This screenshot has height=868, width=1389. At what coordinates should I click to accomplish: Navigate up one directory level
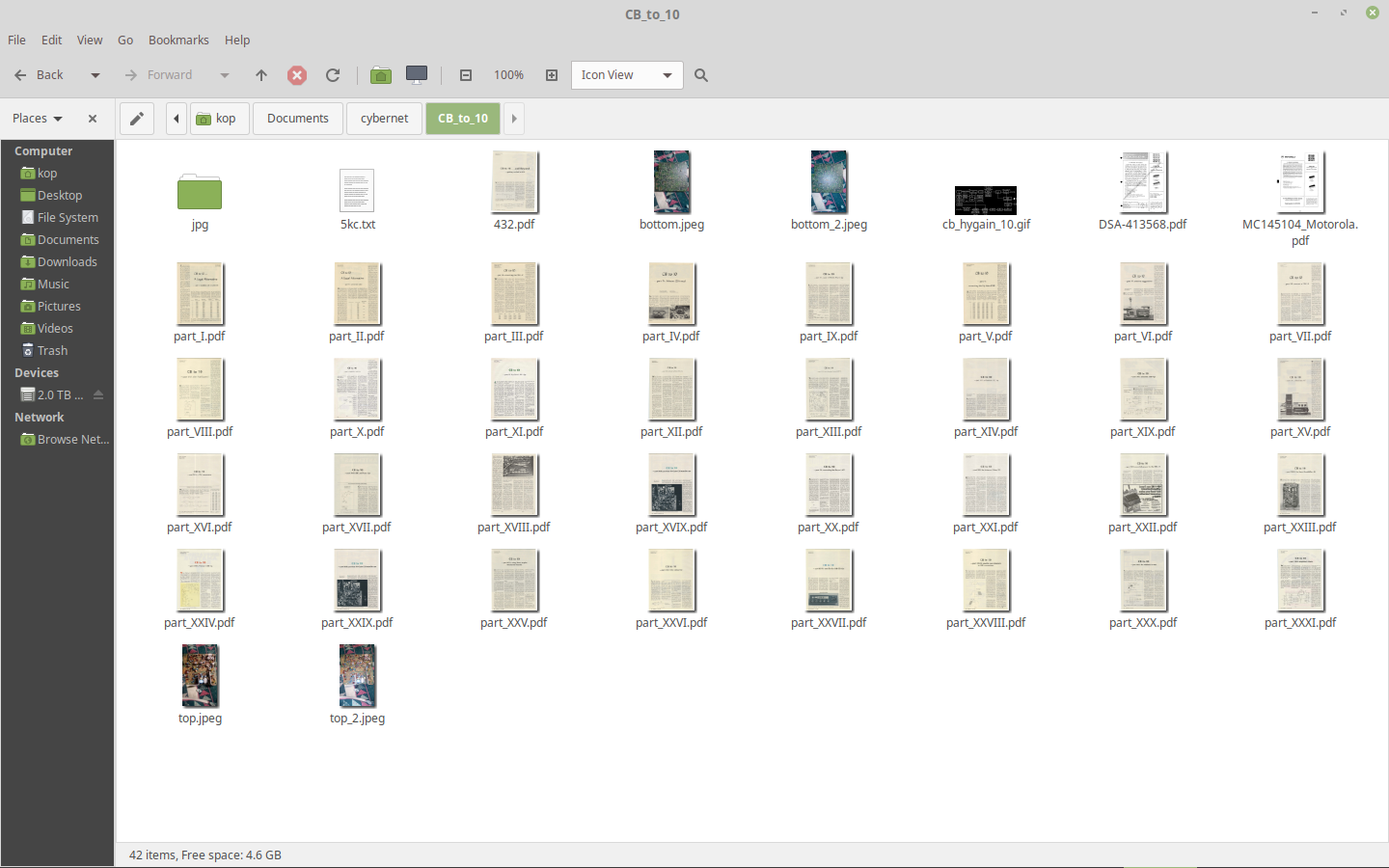point(260,74)
